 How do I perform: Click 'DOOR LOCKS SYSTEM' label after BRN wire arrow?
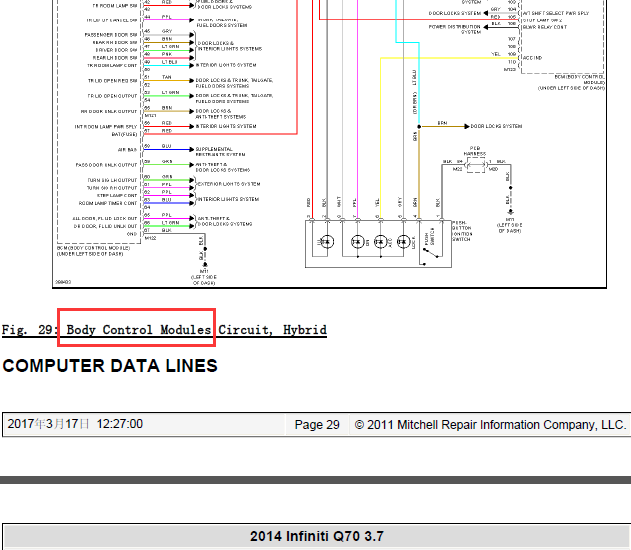pyautogui.click(x=496, y=126)
